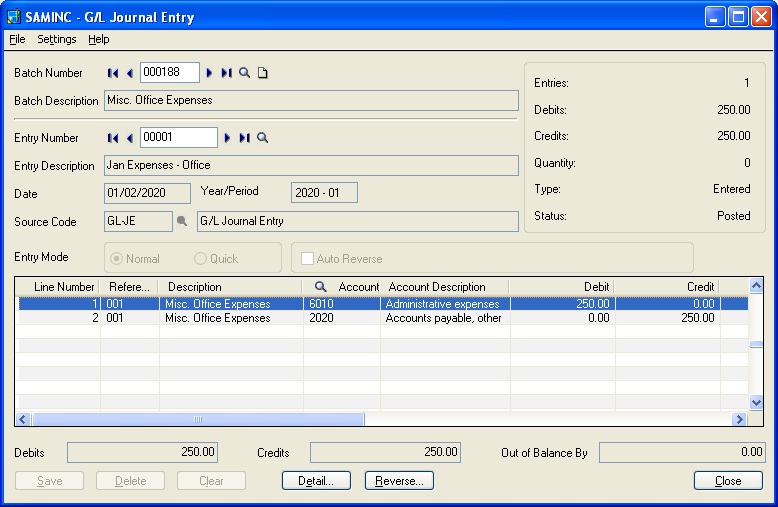Click the Source Code field
The image size is (778, 507).
coord(138,221)
